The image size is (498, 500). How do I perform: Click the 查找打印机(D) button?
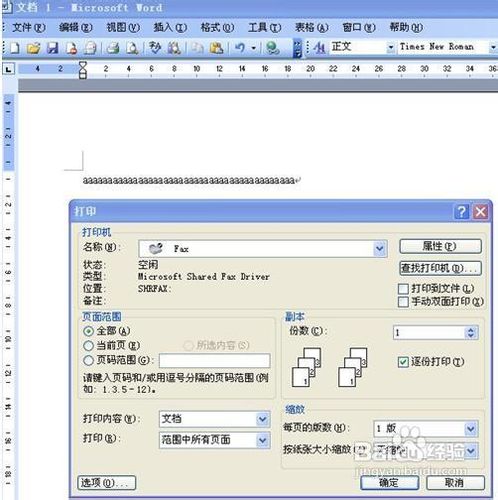pyautogui.click(x=440, y=268)
